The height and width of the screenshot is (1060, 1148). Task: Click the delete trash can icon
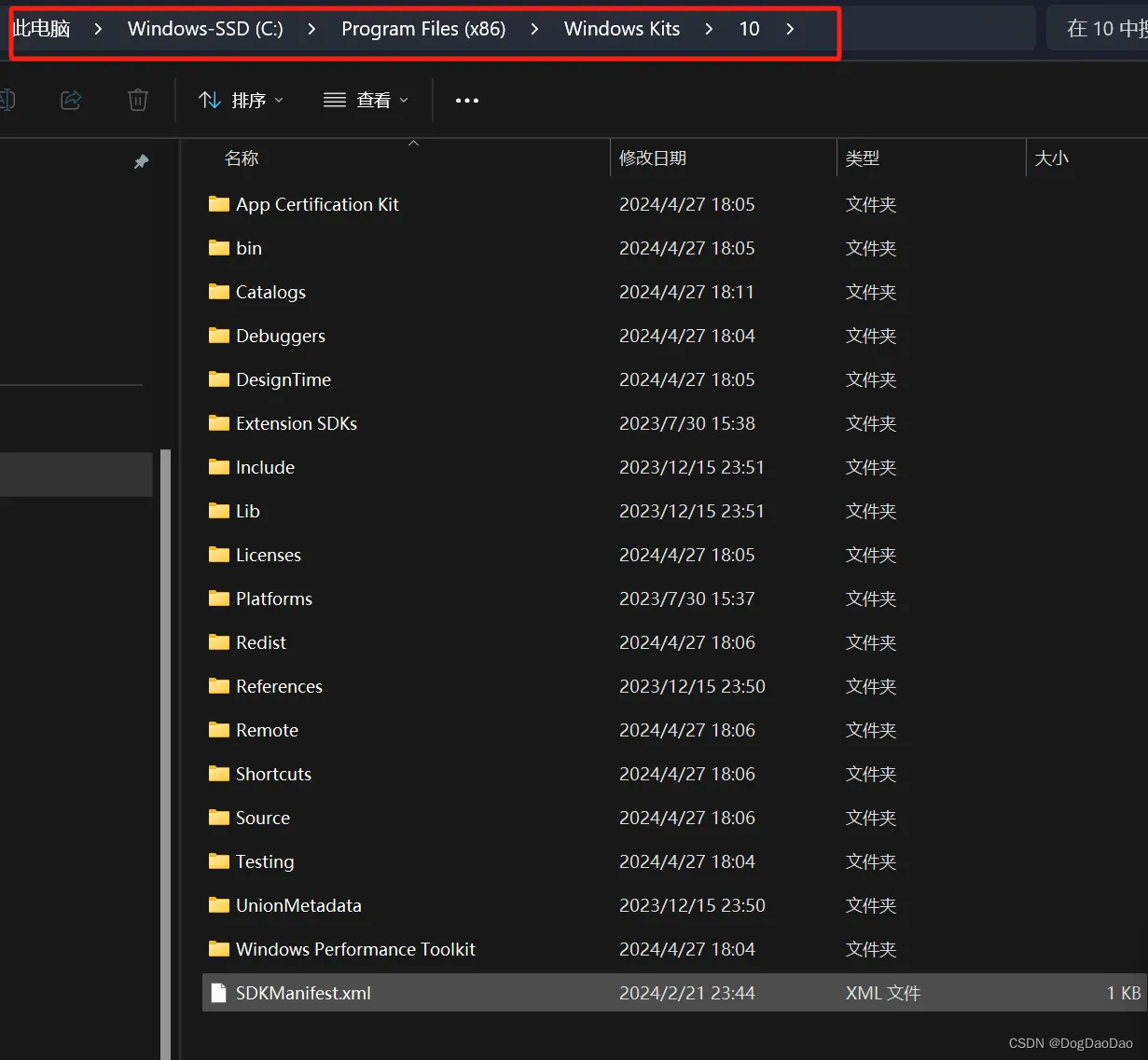tap(138, 100)
